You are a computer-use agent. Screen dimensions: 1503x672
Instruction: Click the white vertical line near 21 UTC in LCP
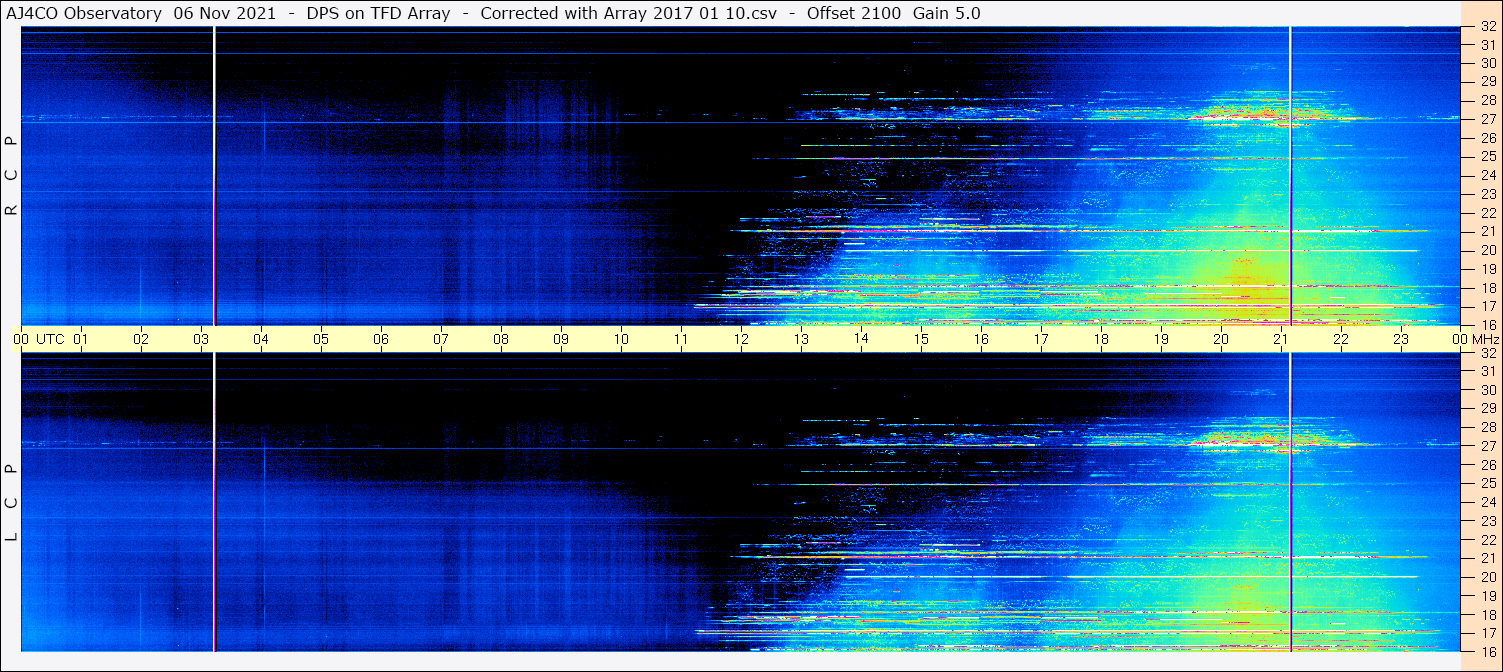point(1290,500)
